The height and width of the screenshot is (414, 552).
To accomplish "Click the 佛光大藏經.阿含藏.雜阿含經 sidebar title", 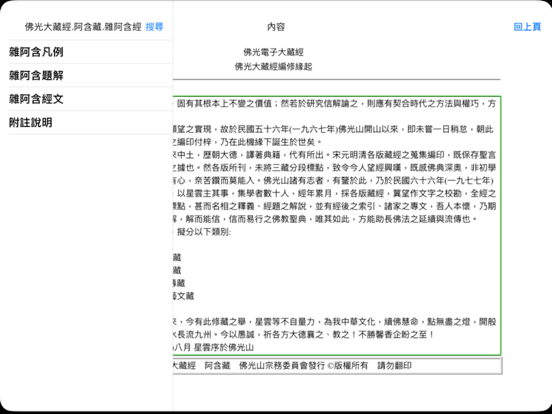I will [x=83, y=27].
